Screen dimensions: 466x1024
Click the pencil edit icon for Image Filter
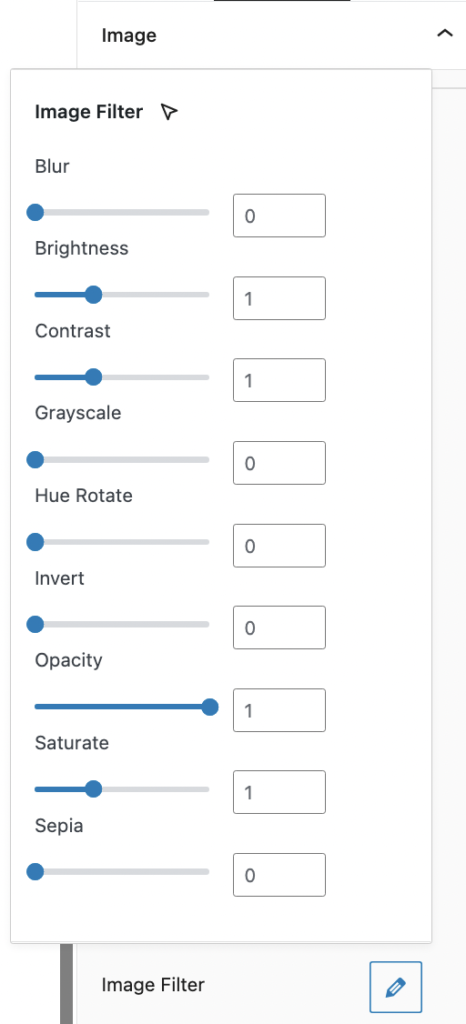[396, 986]
